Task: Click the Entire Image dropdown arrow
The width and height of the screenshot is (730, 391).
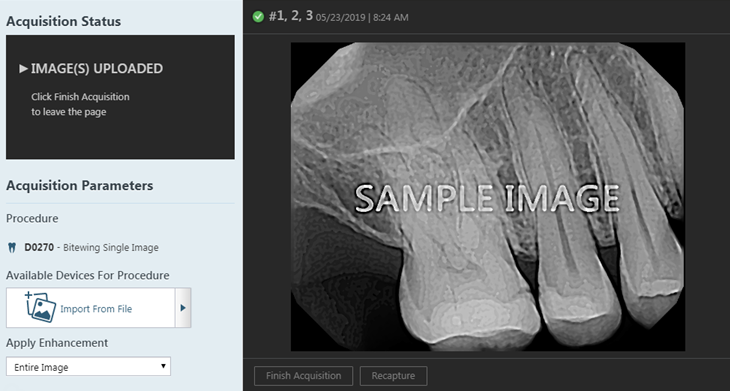Action: tap(163, 366)
